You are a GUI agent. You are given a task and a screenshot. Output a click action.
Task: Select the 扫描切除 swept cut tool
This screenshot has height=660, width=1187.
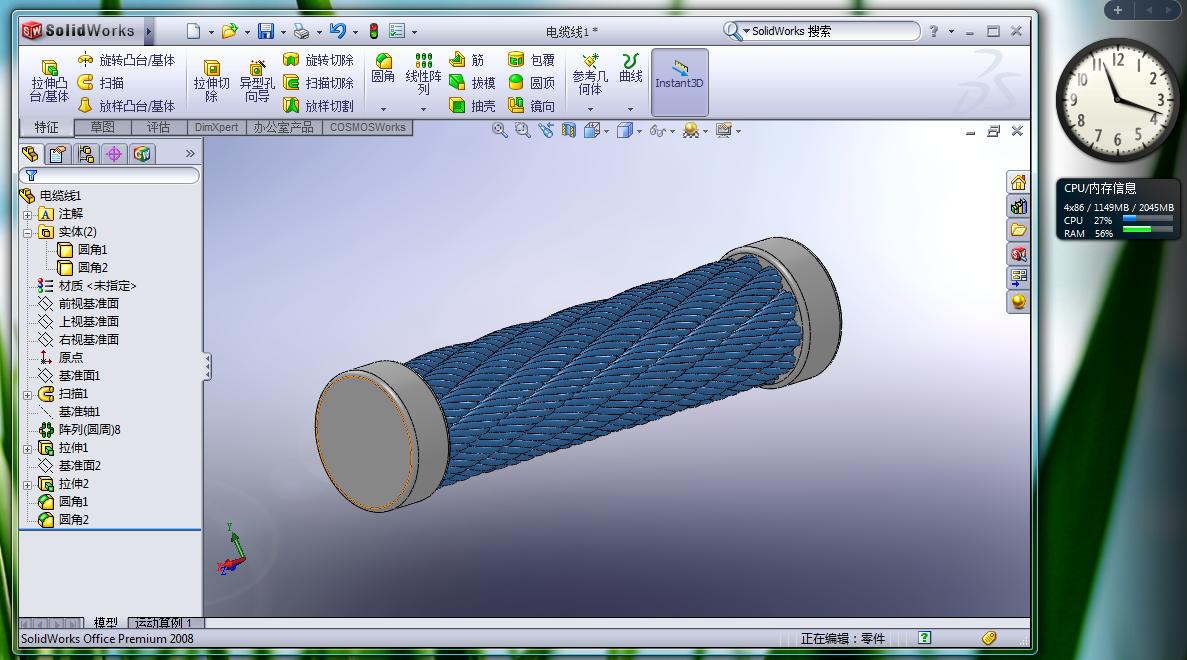(x=318, y=82)
